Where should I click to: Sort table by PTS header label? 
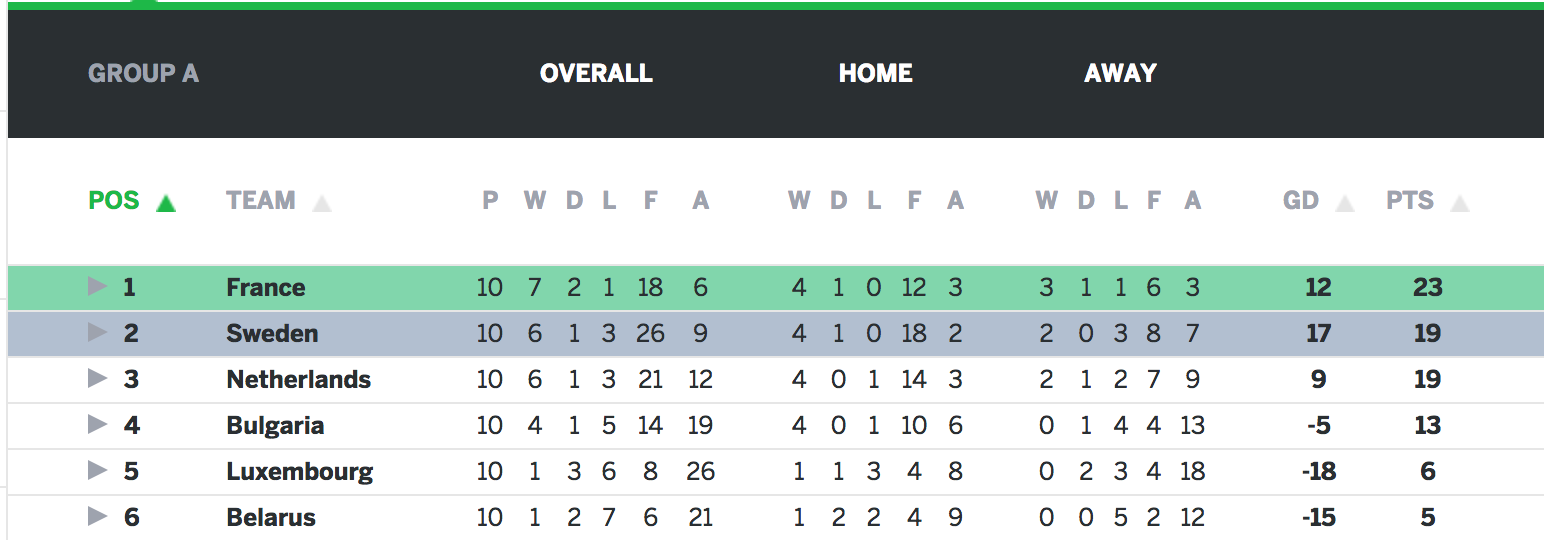tap(1410, 201)
